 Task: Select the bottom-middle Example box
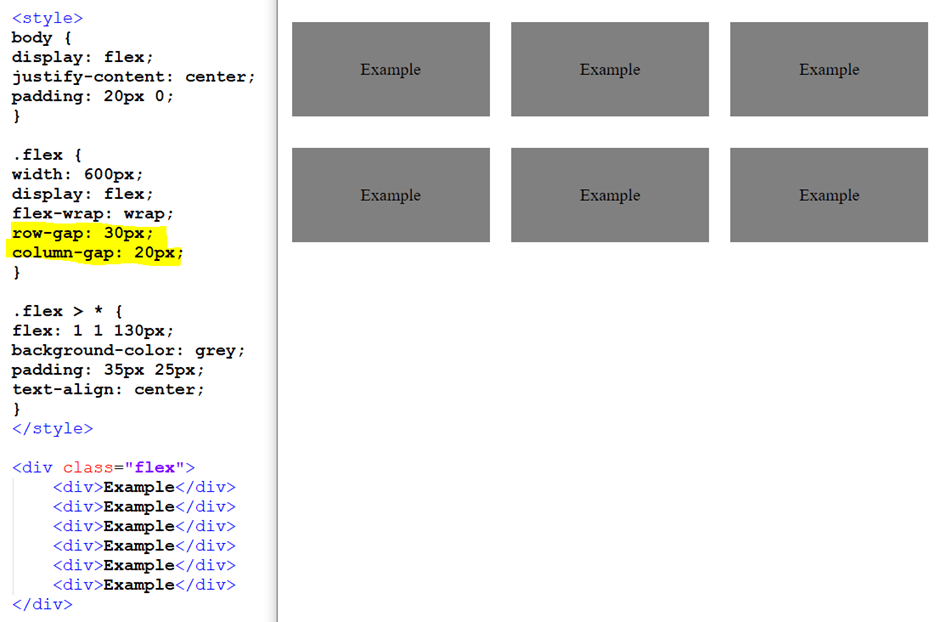pyautogui.click(x=610, y=195)
